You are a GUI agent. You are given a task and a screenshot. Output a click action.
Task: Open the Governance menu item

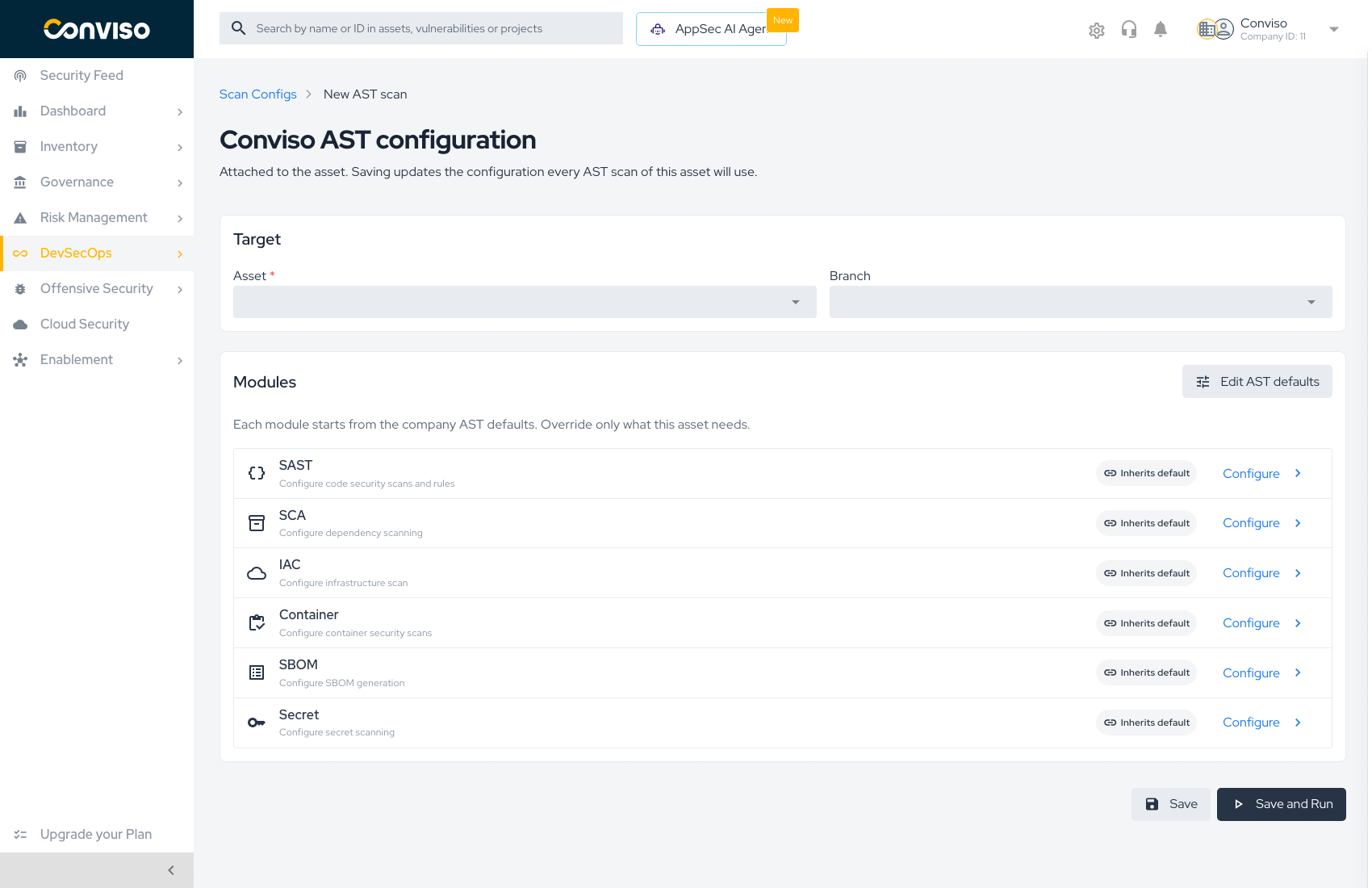point(97,182)
